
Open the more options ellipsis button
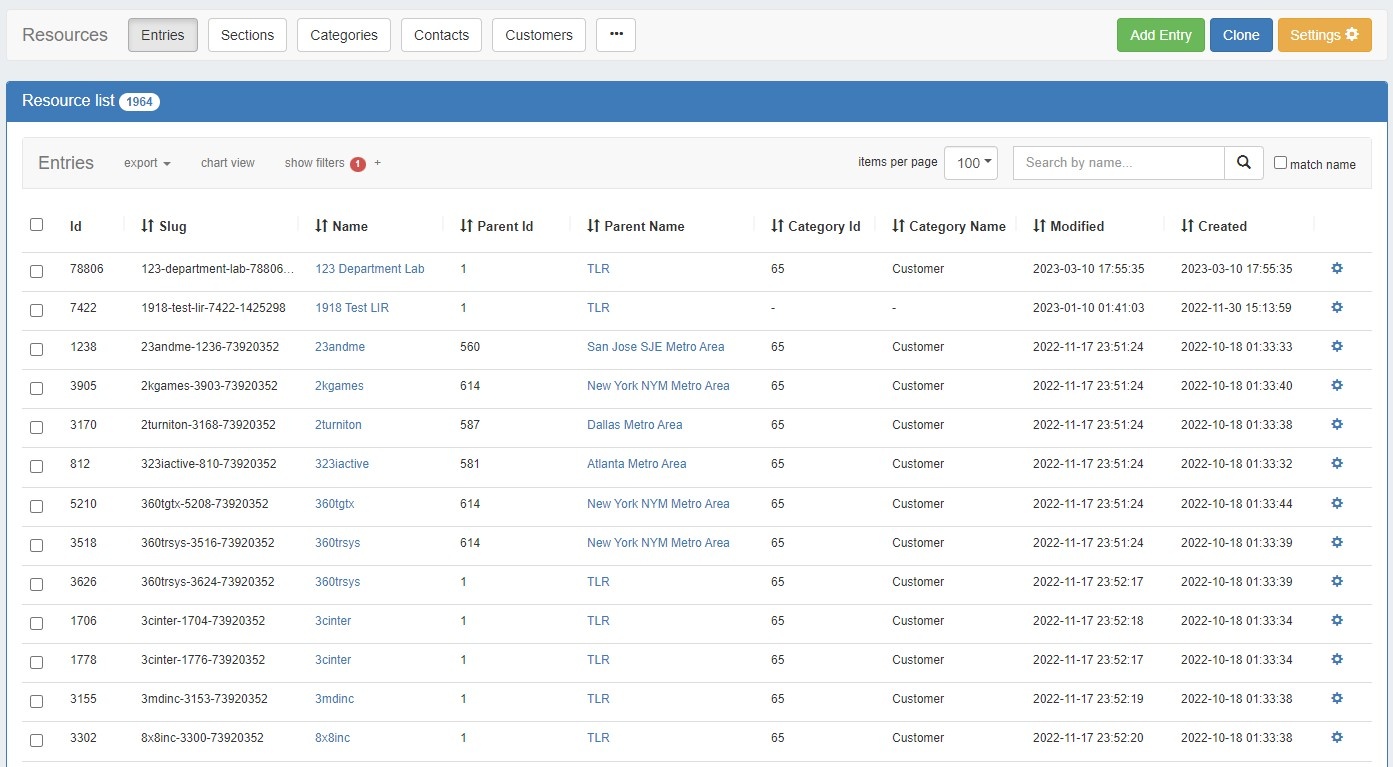(616, 35)
